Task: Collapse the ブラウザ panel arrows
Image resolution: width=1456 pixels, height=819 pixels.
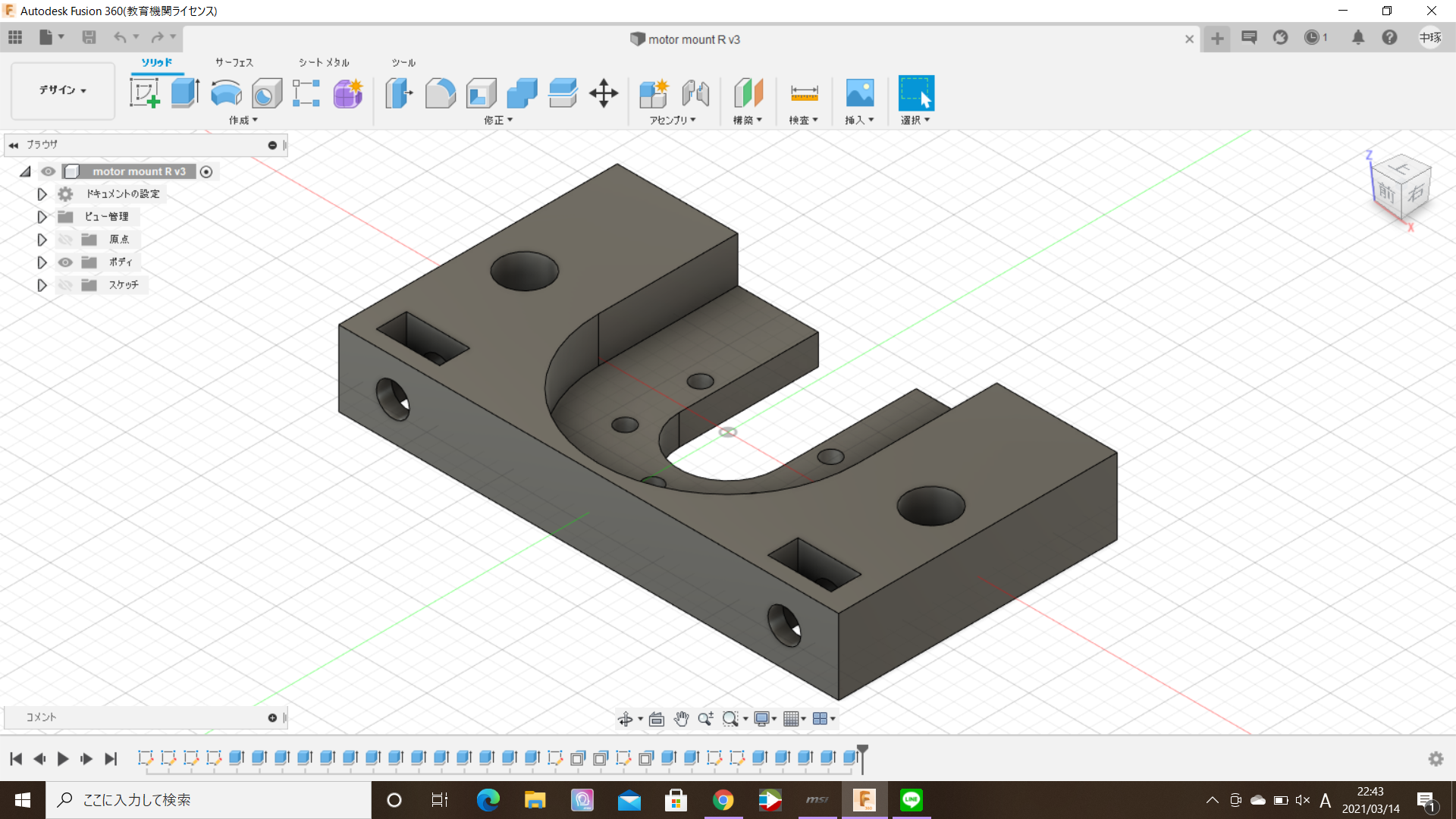Action: (x=14, y=145)
